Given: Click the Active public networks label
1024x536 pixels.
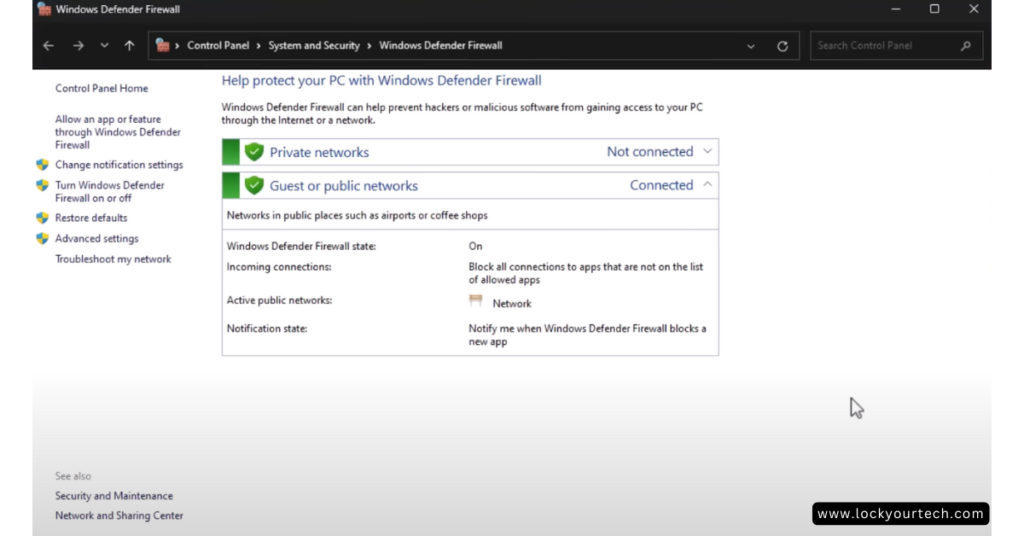Looking at the screenshot, I should click(280, 300).
